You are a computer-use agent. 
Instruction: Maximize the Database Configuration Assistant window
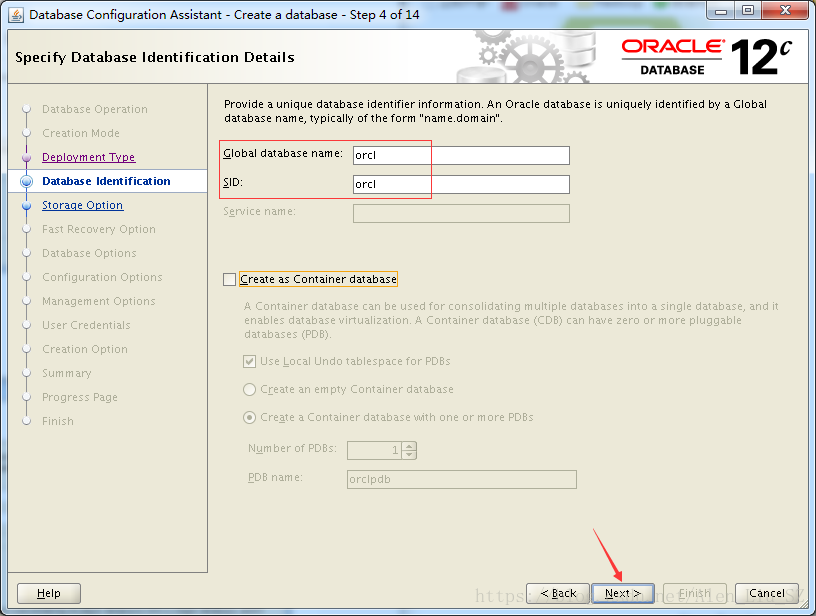pyautogui.click(x=748, y=11)
